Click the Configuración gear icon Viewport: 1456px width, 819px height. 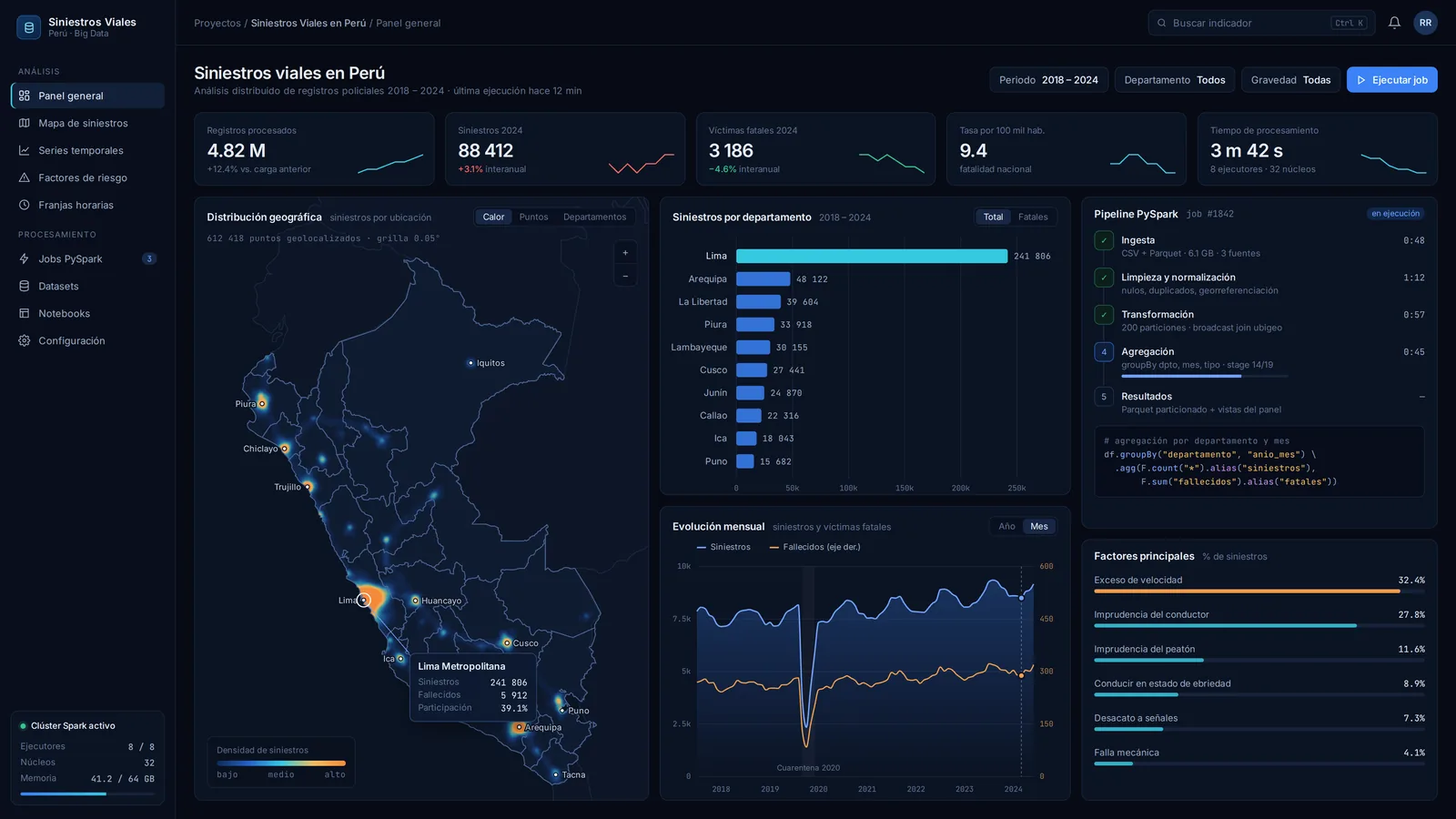pos(25,340)
